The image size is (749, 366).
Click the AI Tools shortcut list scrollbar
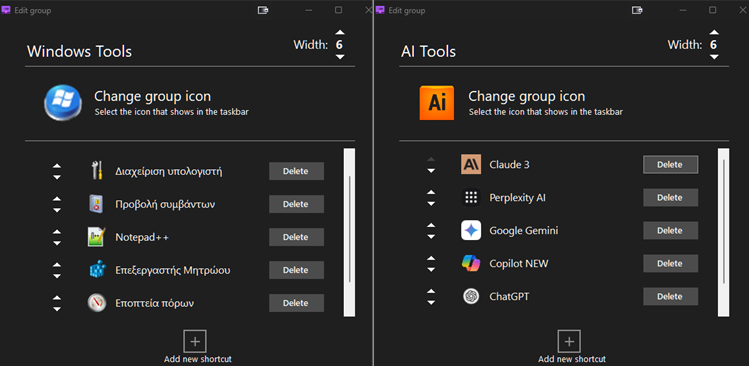(724, 232)
